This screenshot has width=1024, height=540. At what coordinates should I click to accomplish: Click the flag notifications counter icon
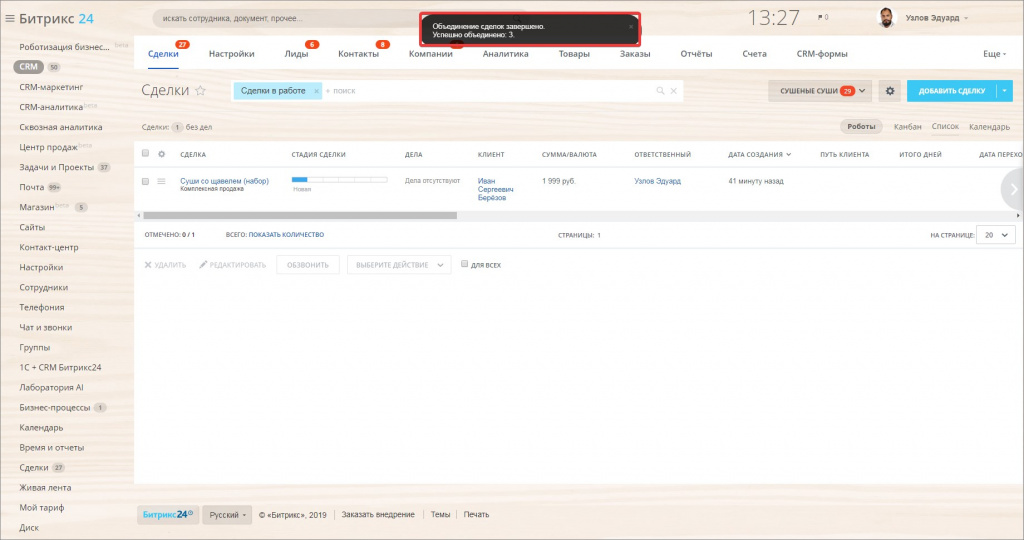coord(823,18)
